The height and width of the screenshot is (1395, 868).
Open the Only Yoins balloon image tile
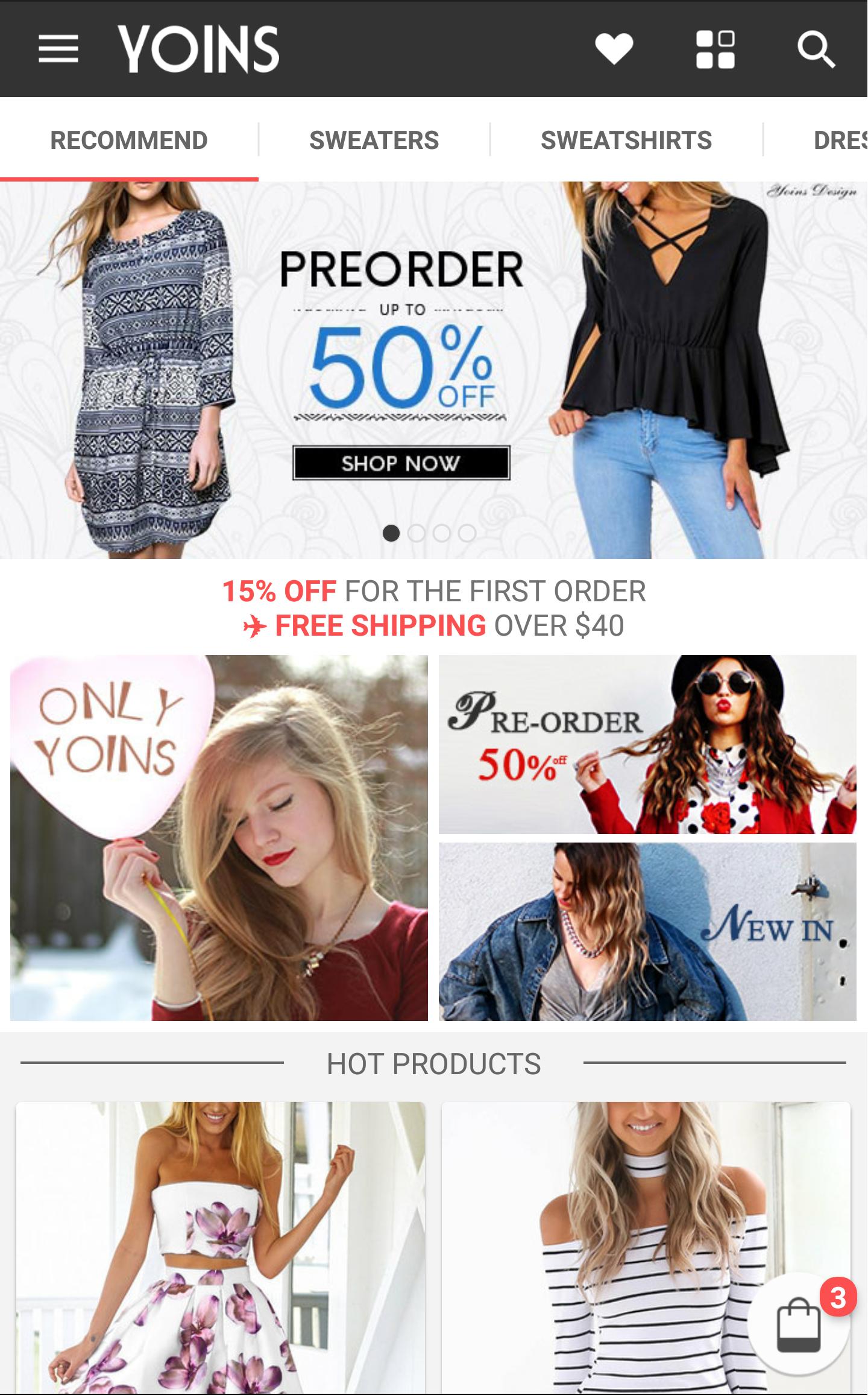[x=219, y=838]
